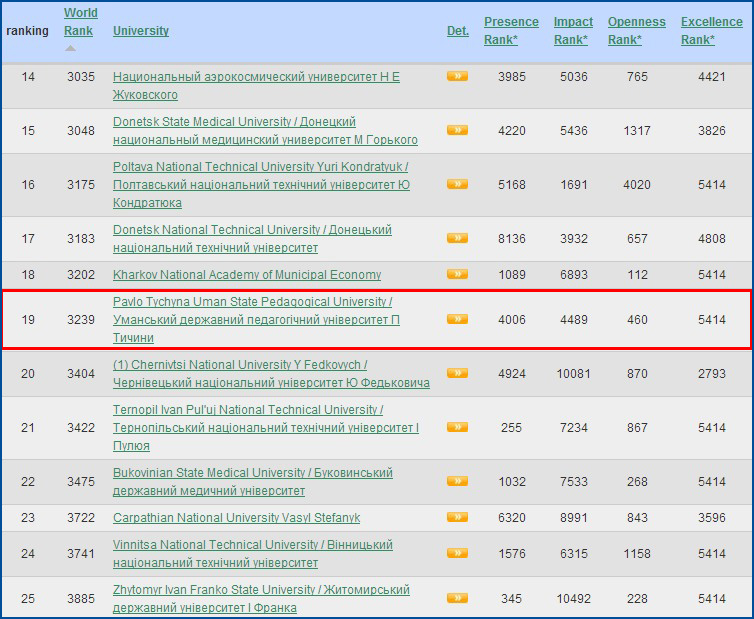Open details icon for Kharkov National Academy
754x619 pixels.
tap(457, 274)
